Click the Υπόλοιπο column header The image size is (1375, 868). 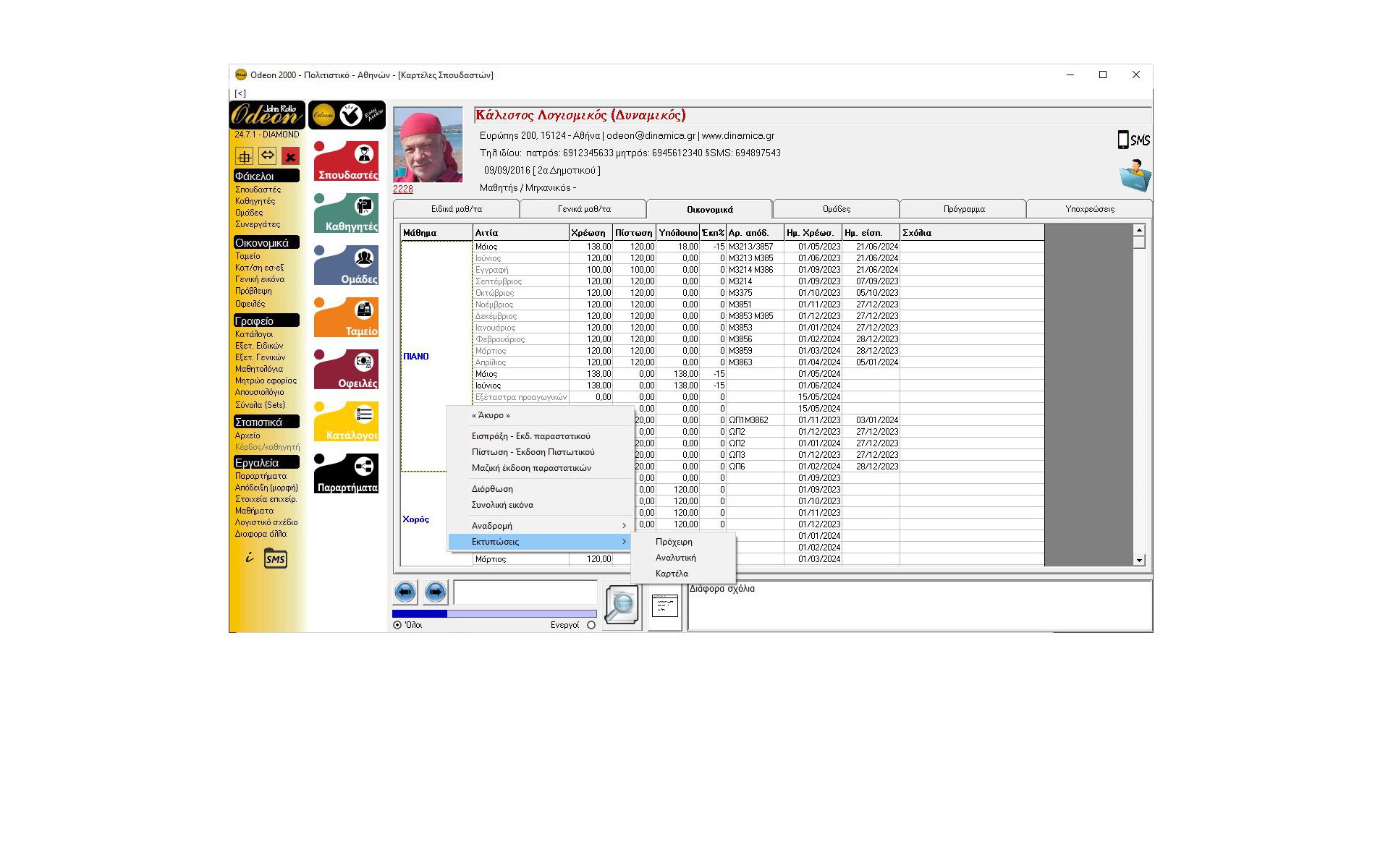coord(678,233)
